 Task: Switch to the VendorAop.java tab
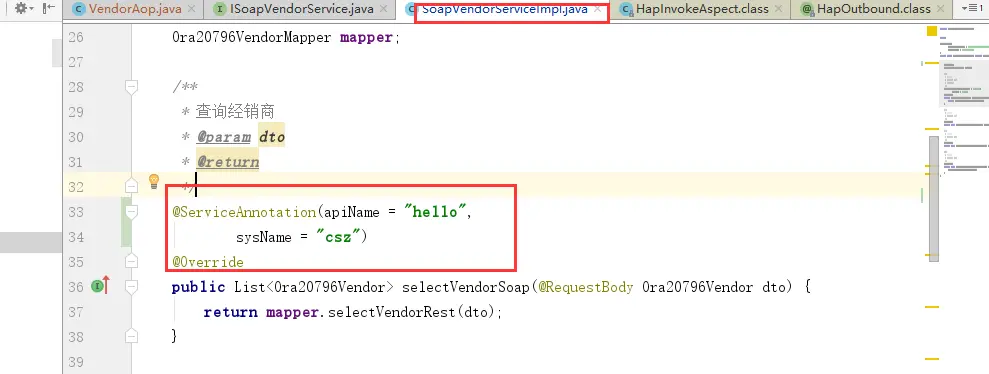pyautogui.click(x=135, y=9)
